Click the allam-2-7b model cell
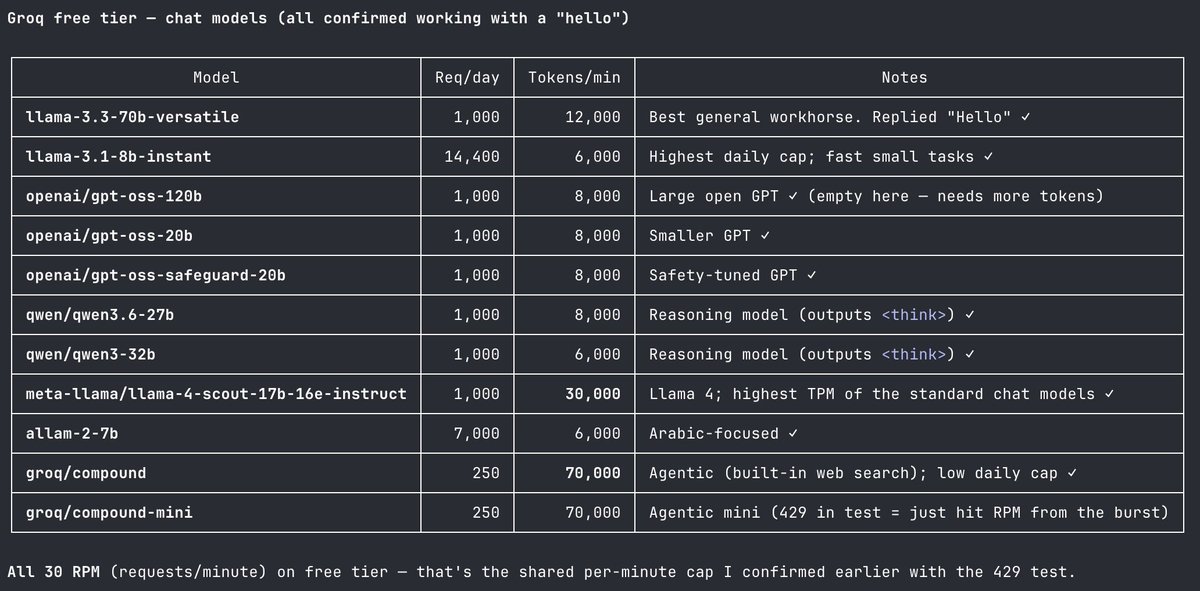 [76, 433]
